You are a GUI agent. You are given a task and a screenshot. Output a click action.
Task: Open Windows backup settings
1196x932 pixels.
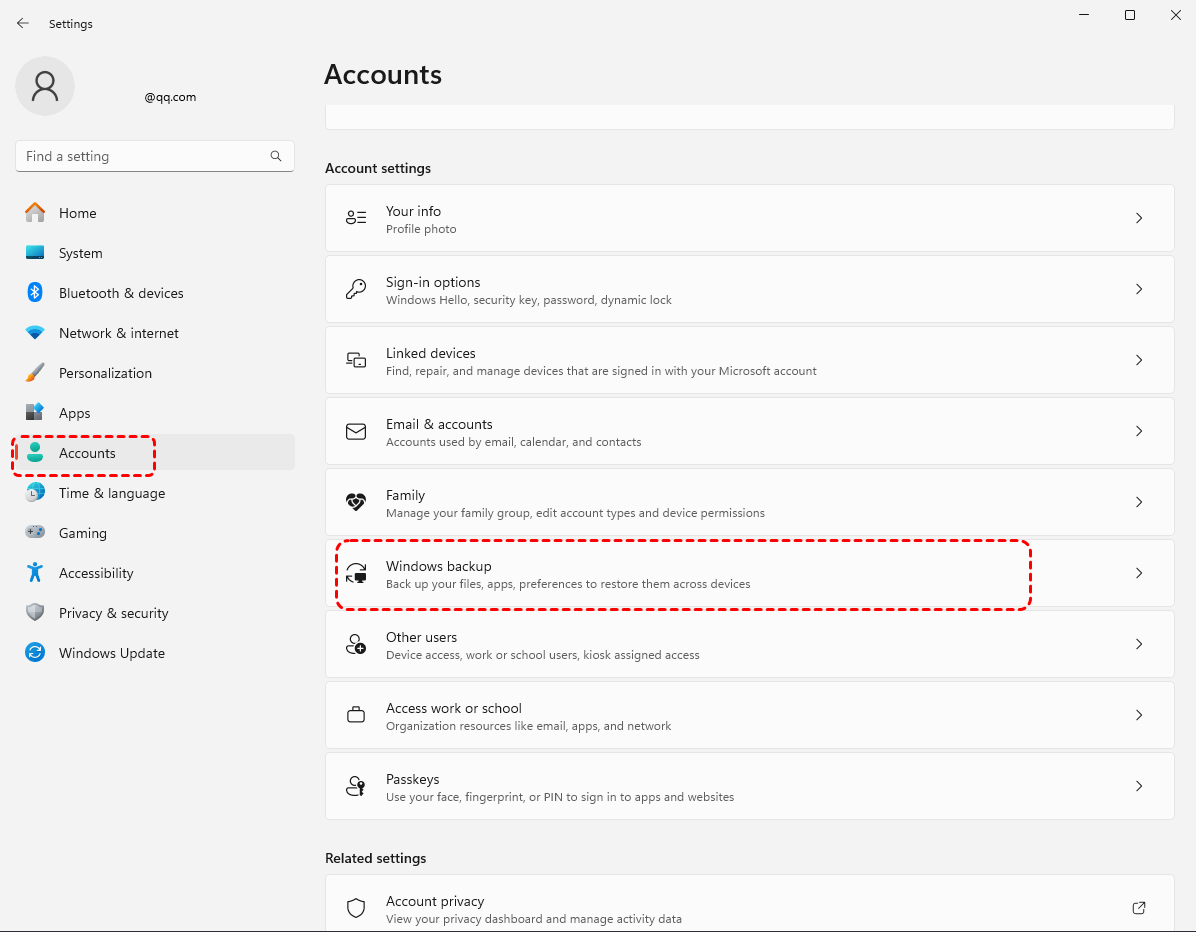750,573
